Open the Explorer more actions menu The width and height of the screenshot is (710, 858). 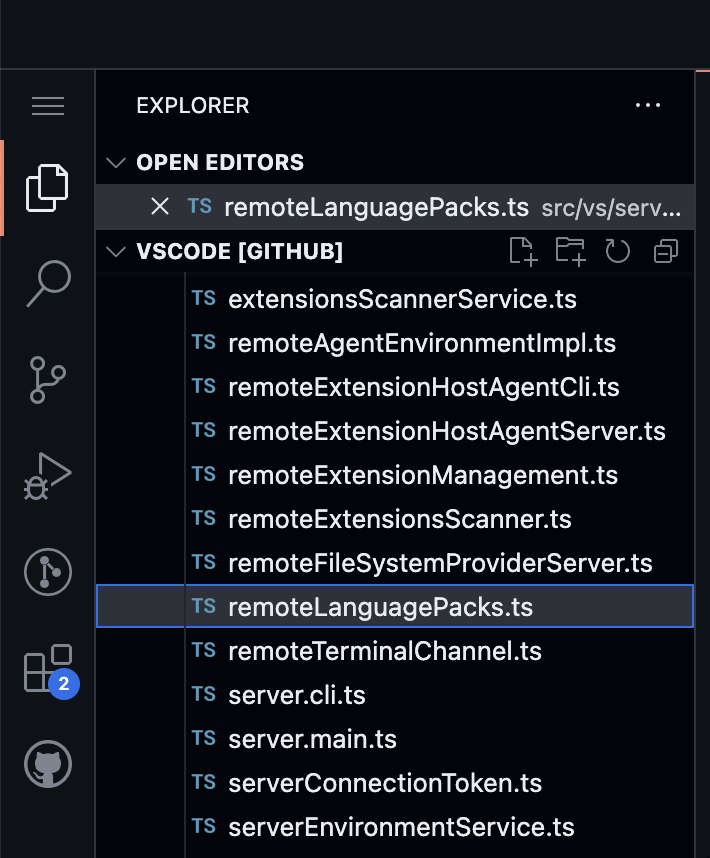tap(648, 105)
